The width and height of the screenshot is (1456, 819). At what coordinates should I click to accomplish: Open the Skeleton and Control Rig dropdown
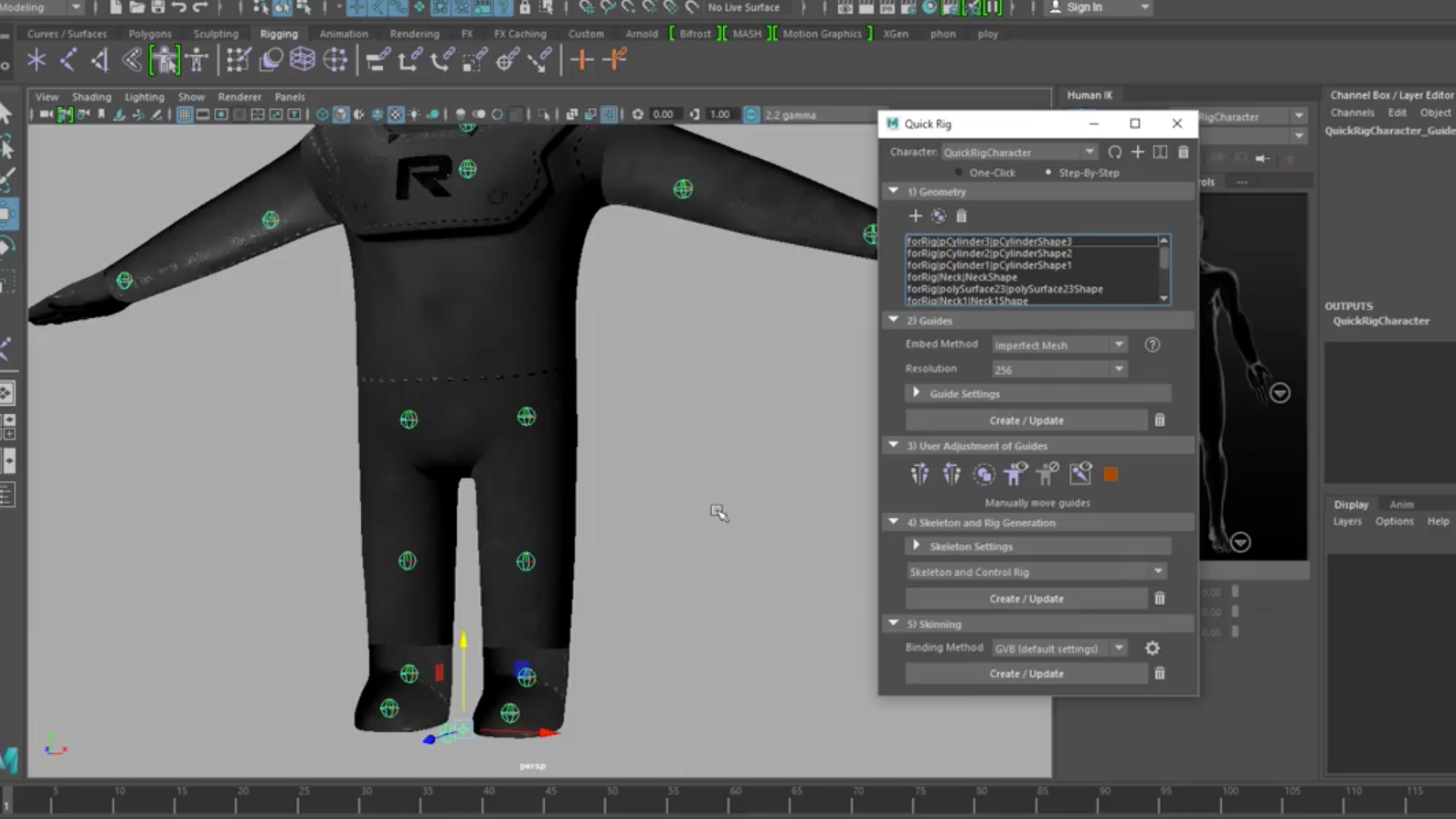point(1036,572)
